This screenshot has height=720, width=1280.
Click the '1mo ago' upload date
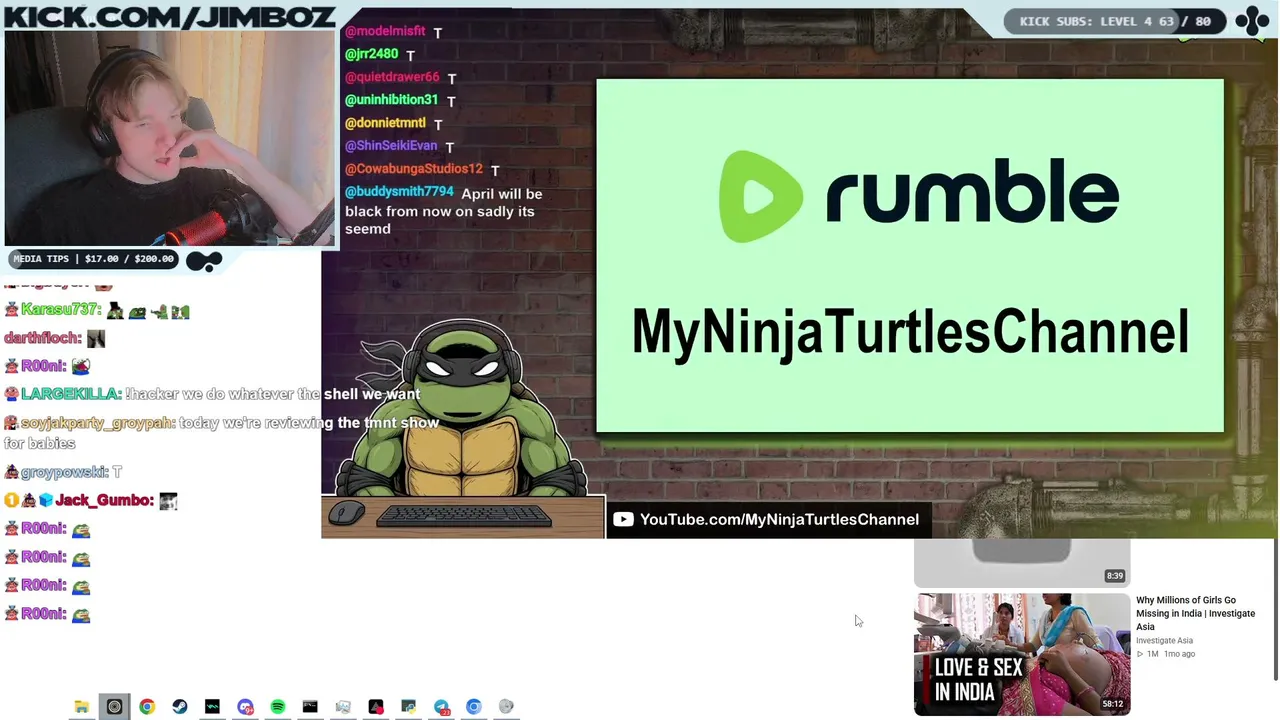coord(1179,654)
